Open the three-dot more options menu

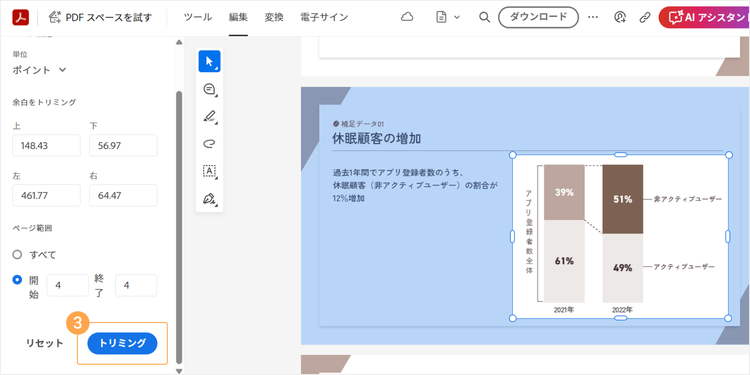(x=593, y=17)
